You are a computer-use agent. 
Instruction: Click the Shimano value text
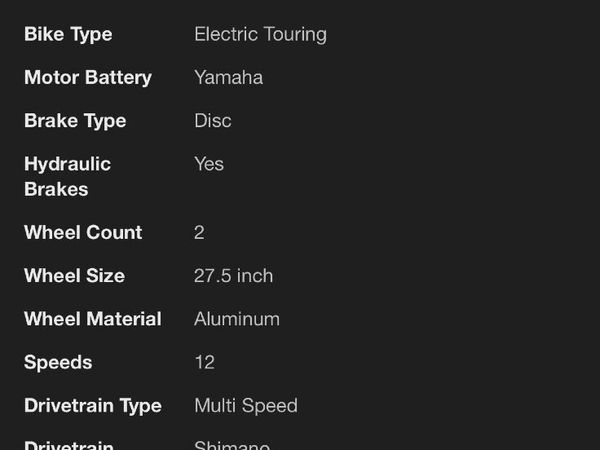coord(232,445)
